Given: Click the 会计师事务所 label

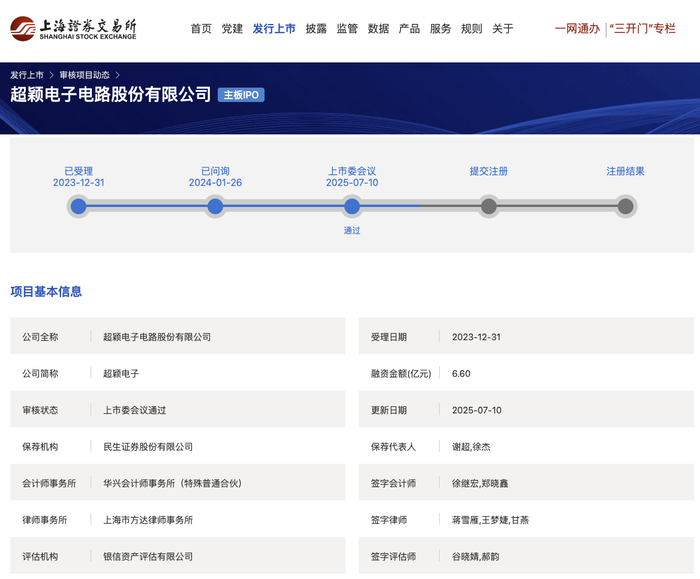Looking at the screenshot, I should tap(49, 483).
